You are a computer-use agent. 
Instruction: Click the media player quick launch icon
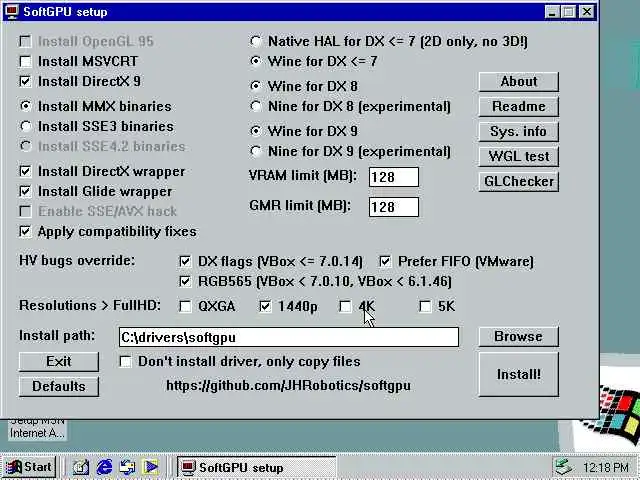[151, 467]
